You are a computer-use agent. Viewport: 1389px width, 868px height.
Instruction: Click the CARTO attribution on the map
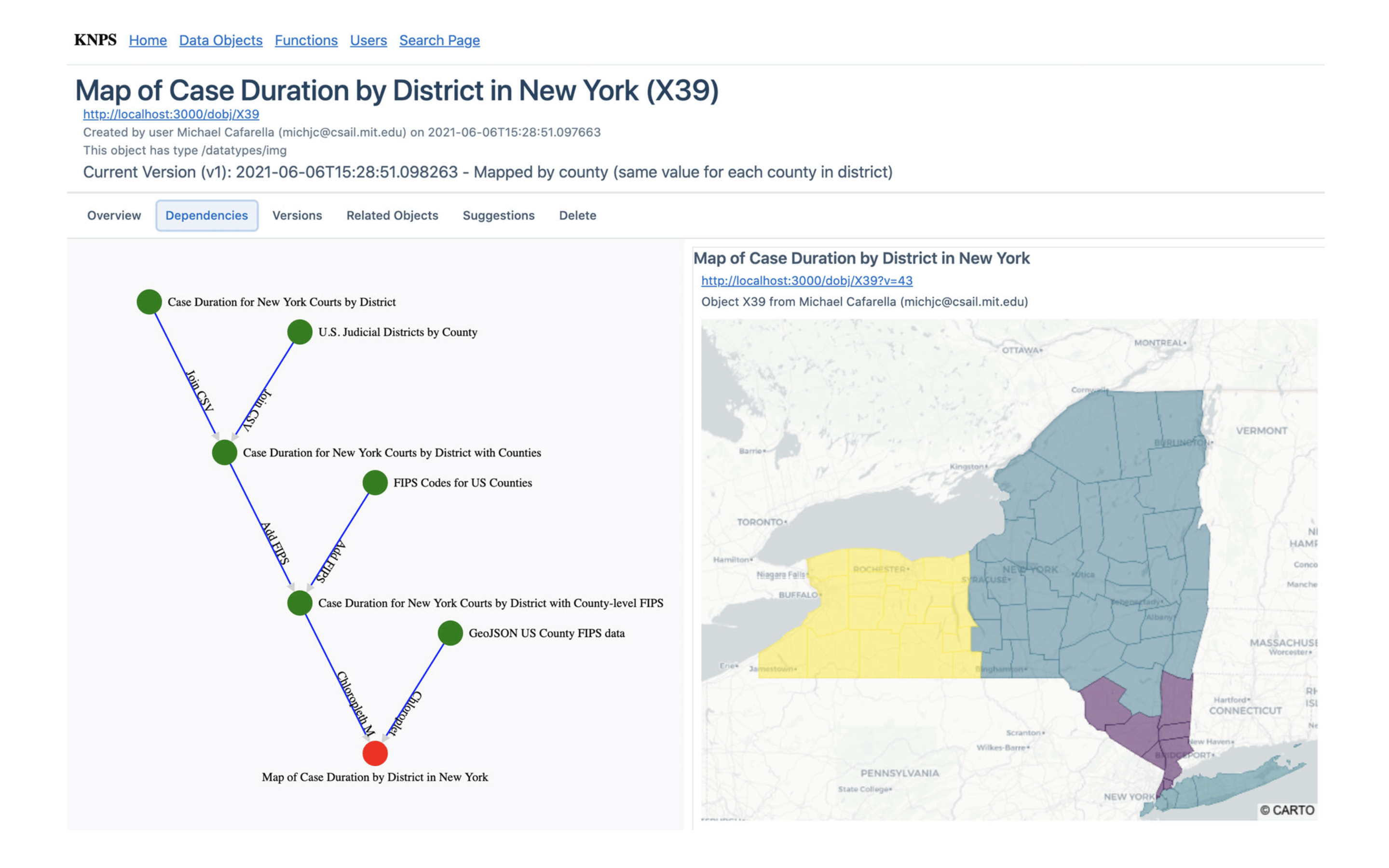(x=1287, y=810)
